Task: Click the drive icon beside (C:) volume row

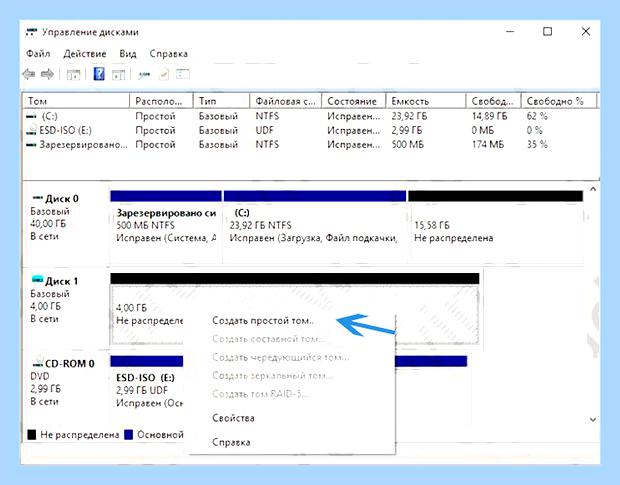Action: click(x=31, y=116)
